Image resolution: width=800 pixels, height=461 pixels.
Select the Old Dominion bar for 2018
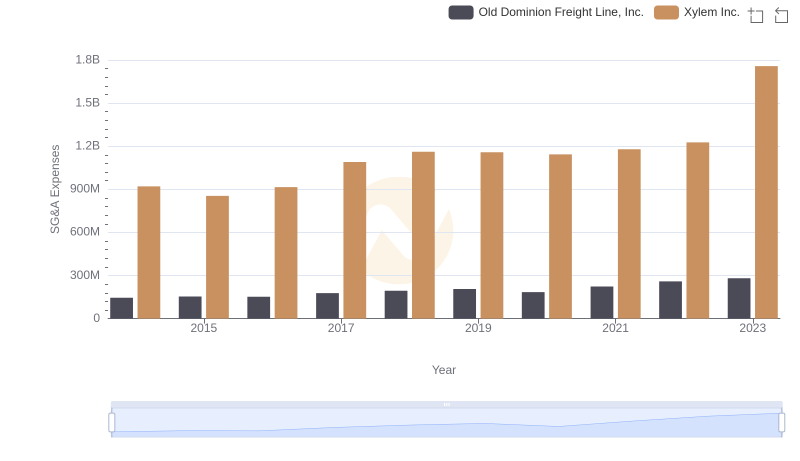click(396, 305)
